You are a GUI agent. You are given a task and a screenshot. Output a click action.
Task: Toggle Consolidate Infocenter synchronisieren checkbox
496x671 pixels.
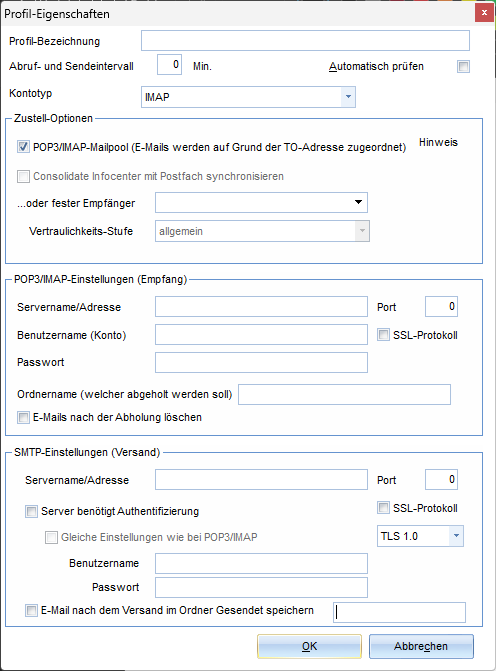(x=23, y=176)
